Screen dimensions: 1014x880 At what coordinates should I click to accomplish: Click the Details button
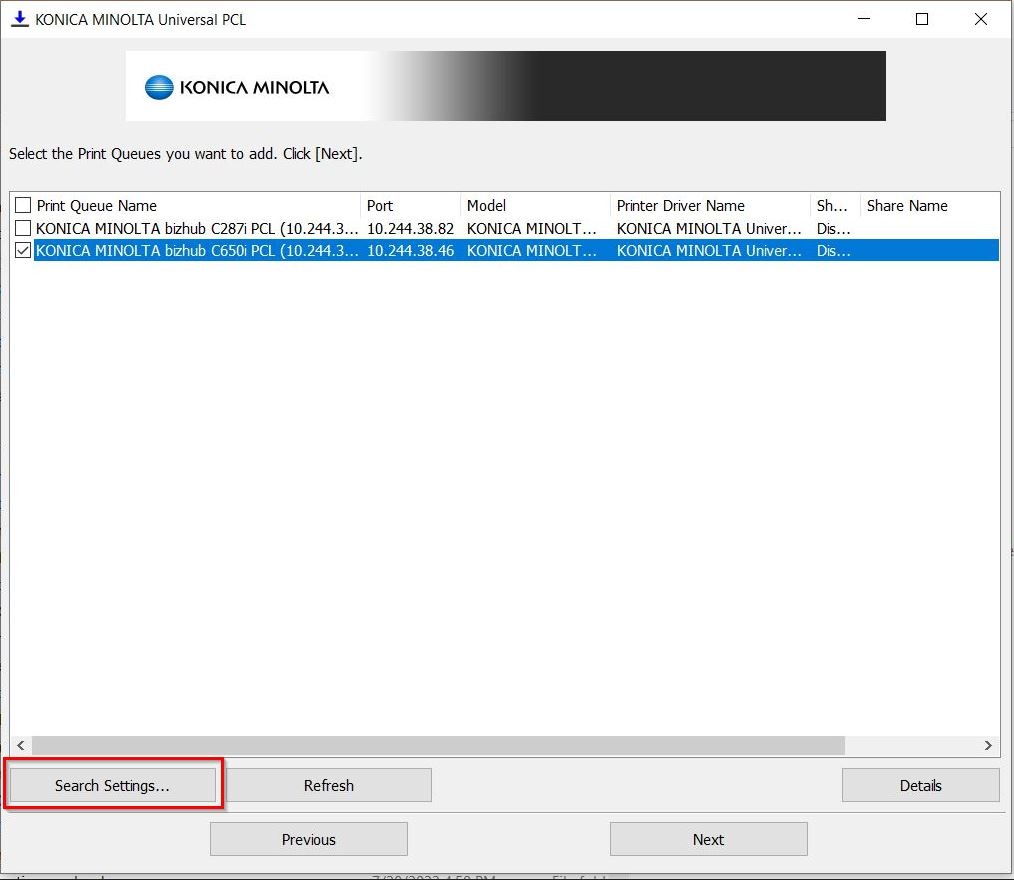click(x=920, y=785)
